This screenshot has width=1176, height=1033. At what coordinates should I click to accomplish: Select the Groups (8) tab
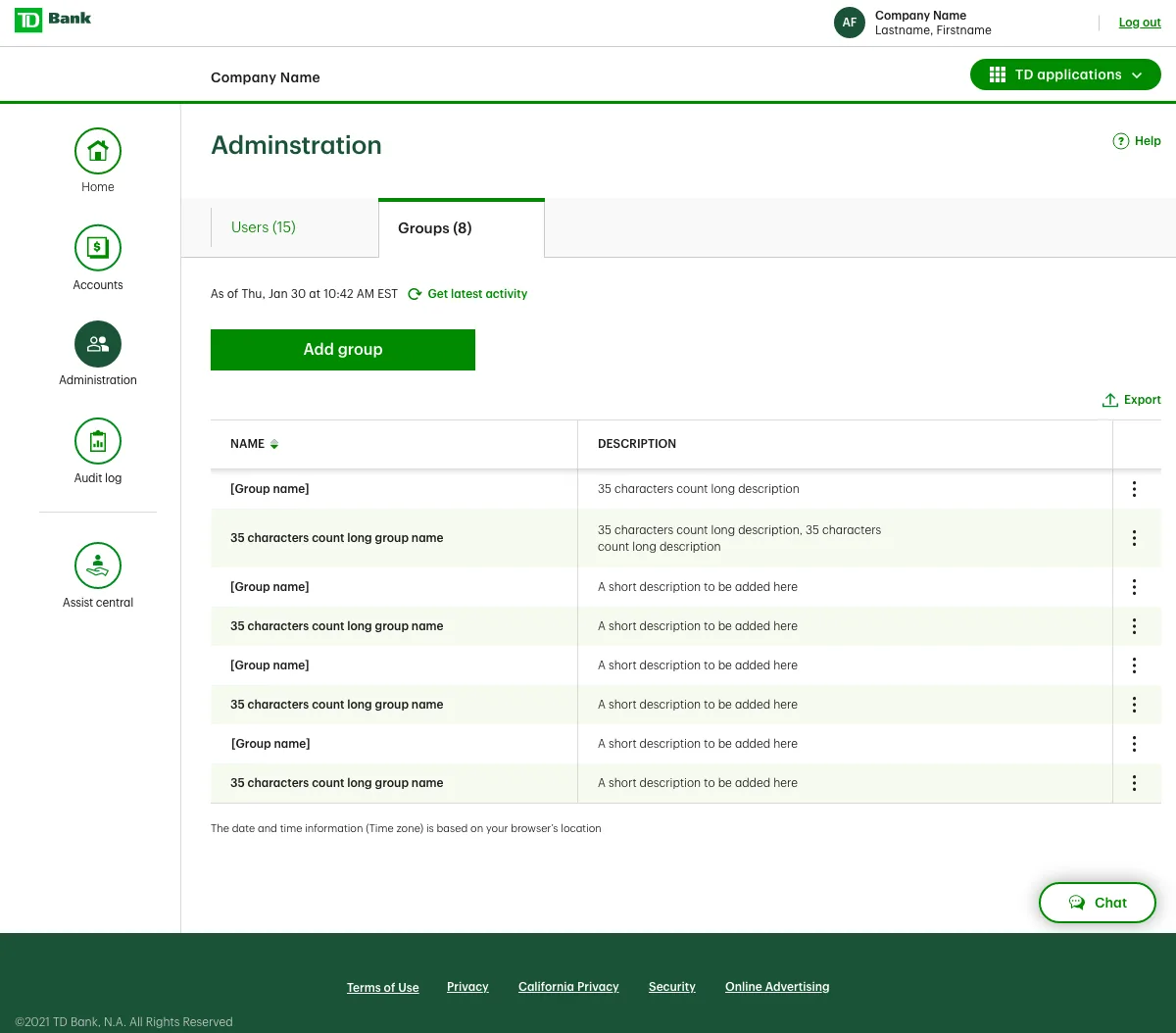(x=462, y=228)
